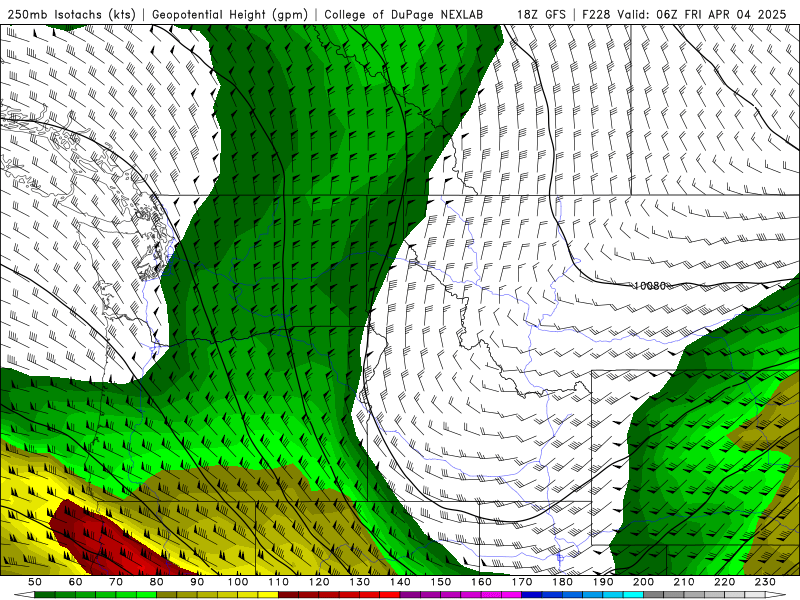Click the '220' value on the color scale
This screenshot has width=800, height=600.
click(724, 582)
